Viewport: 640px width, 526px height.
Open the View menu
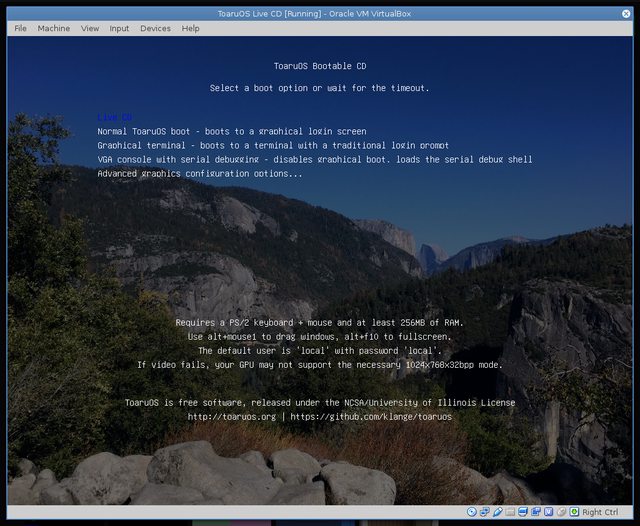pos(90,28)
